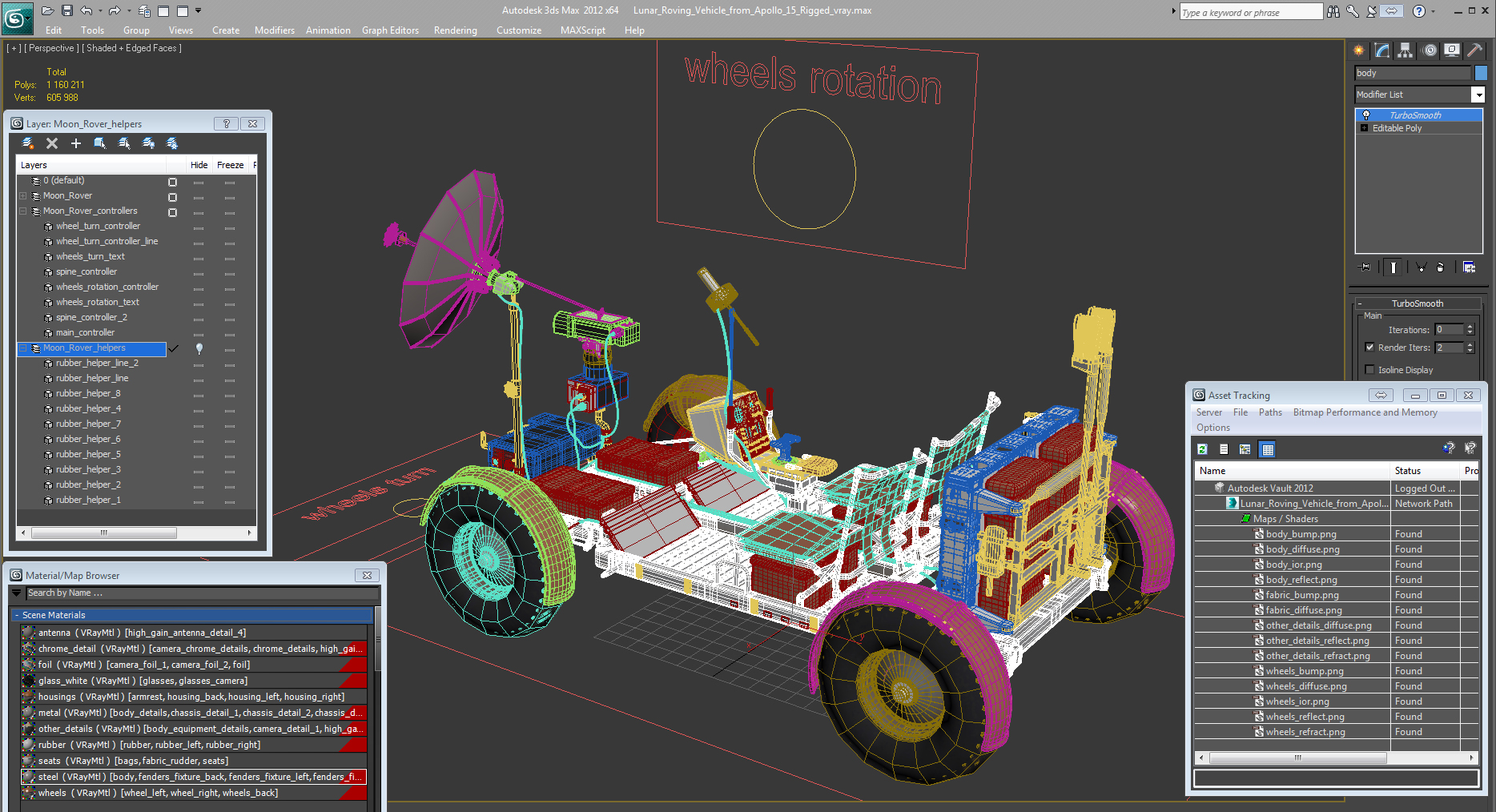
Task: Toggle Hide state of Moon_Rover_helpers layer
Action: pyautogui.click(x=199, y=349)
